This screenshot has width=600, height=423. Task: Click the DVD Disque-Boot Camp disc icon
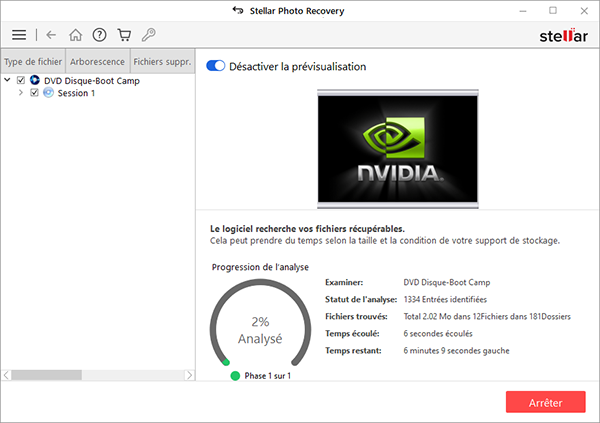pyautogui.click(x=35, y=80)
